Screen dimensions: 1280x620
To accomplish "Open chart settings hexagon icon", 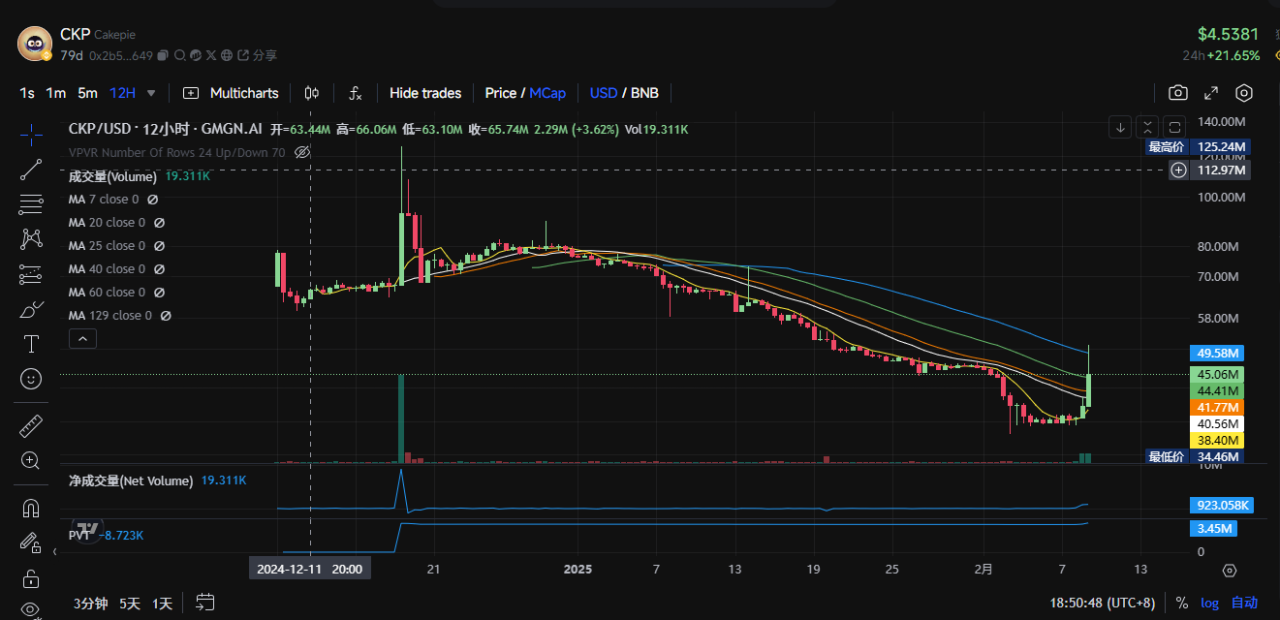I will [x=1244, y=93].
